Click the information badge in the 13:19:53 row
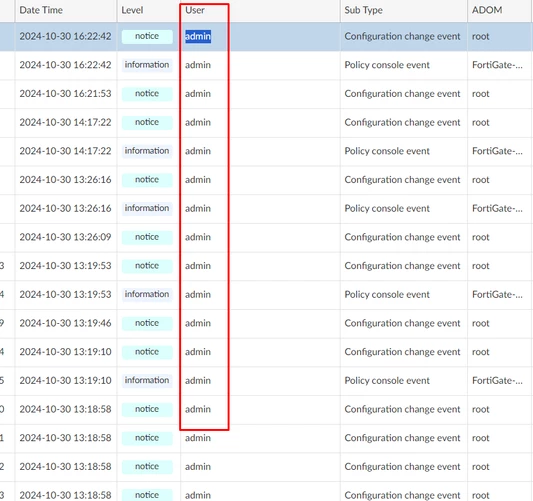Image resolution: width=533 pixels, height=501 pixels. pos(147,294)
